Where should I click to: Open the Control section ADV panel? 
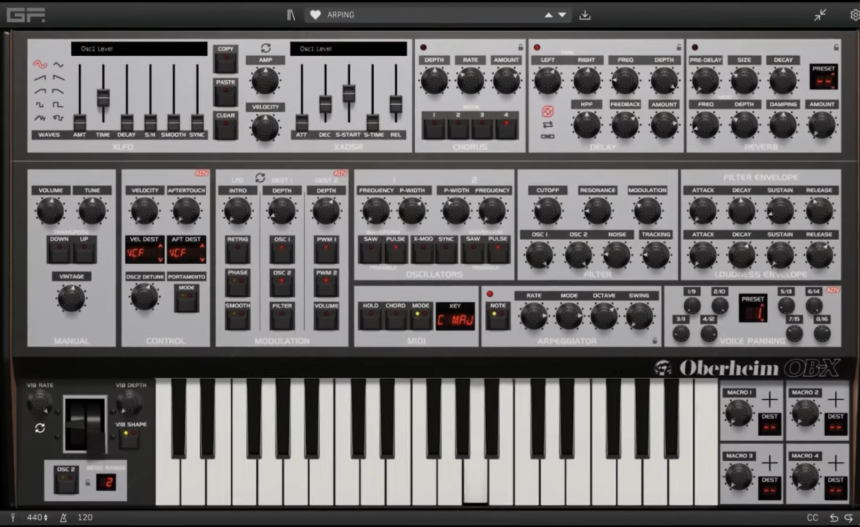201,173
